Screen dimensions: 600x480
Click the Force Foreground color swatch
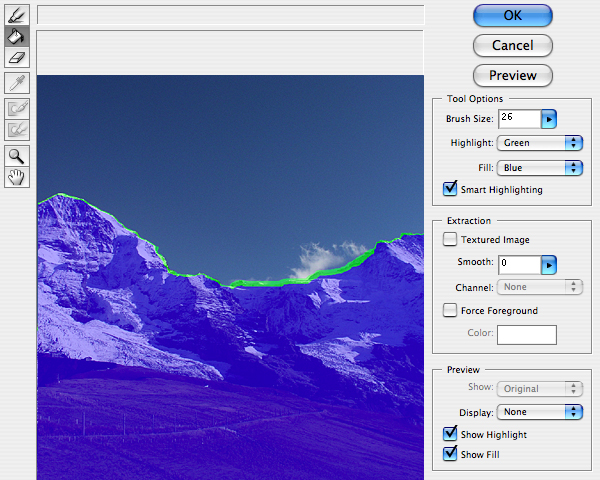[x=527, y=335]
